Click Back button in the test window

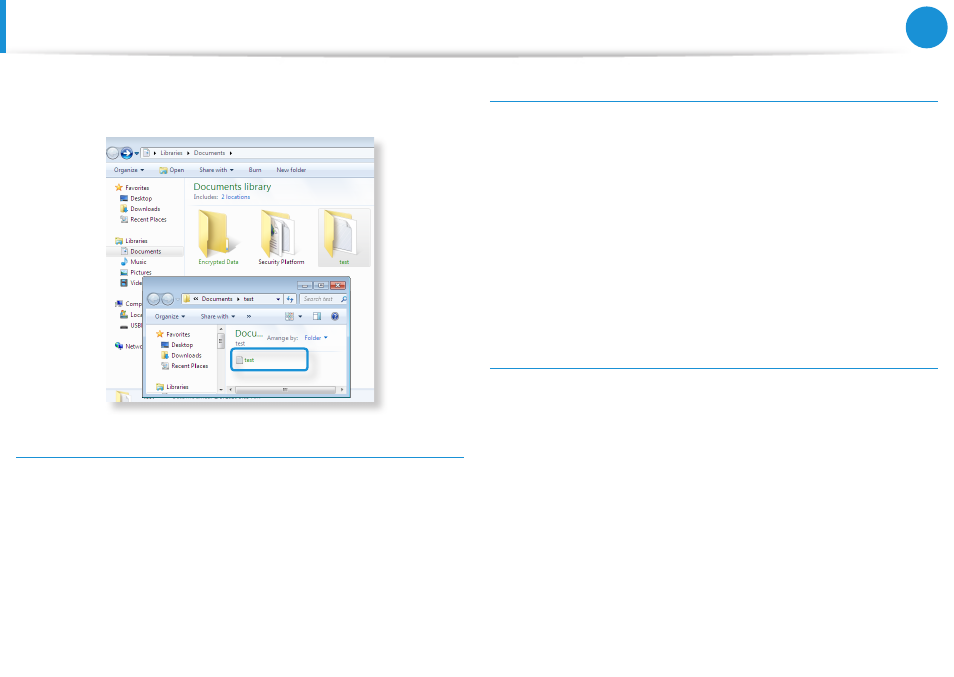tap(153, 299)
